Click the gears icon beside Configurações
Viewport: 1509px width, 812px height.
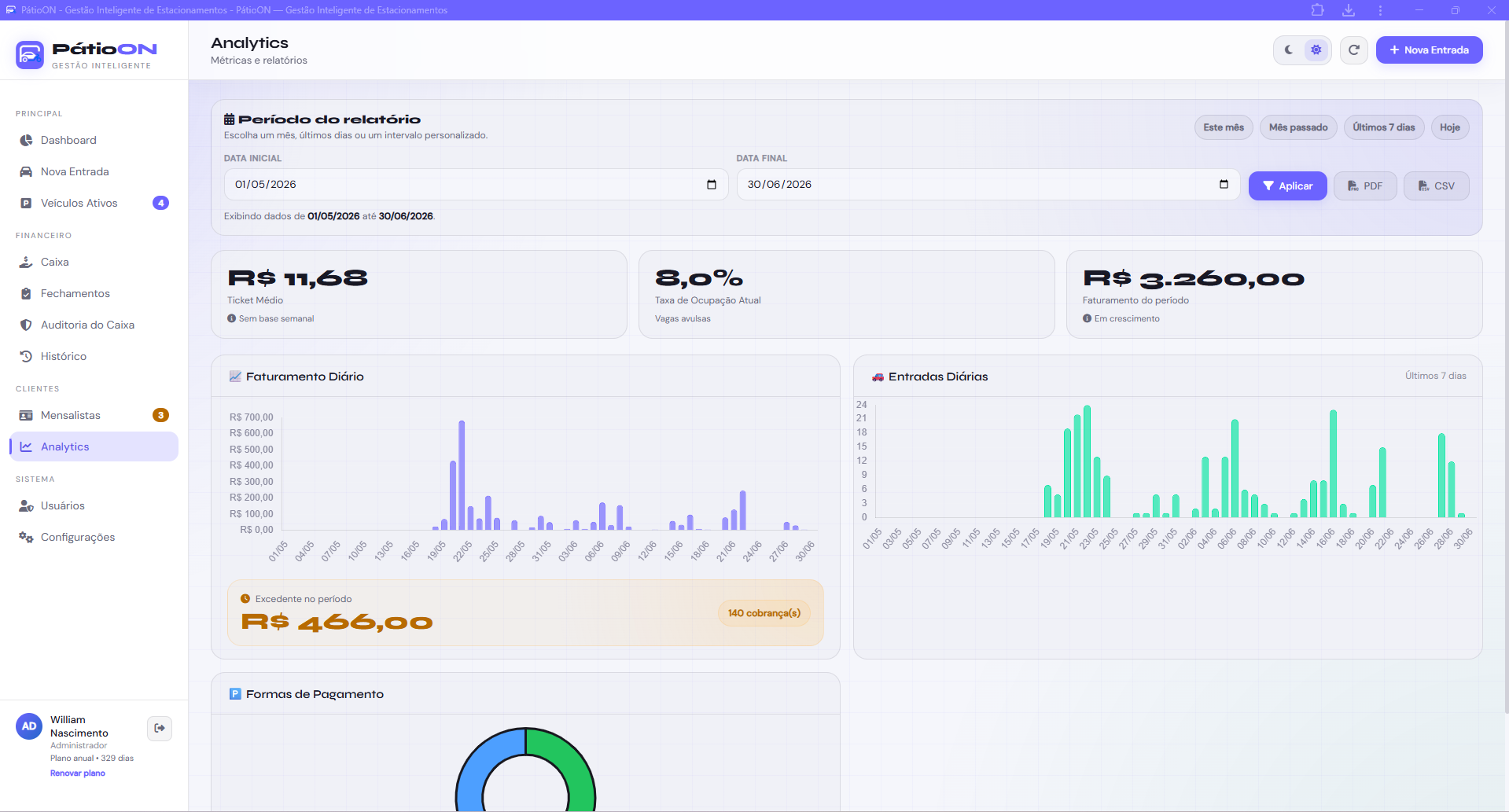tap(26, 537)
